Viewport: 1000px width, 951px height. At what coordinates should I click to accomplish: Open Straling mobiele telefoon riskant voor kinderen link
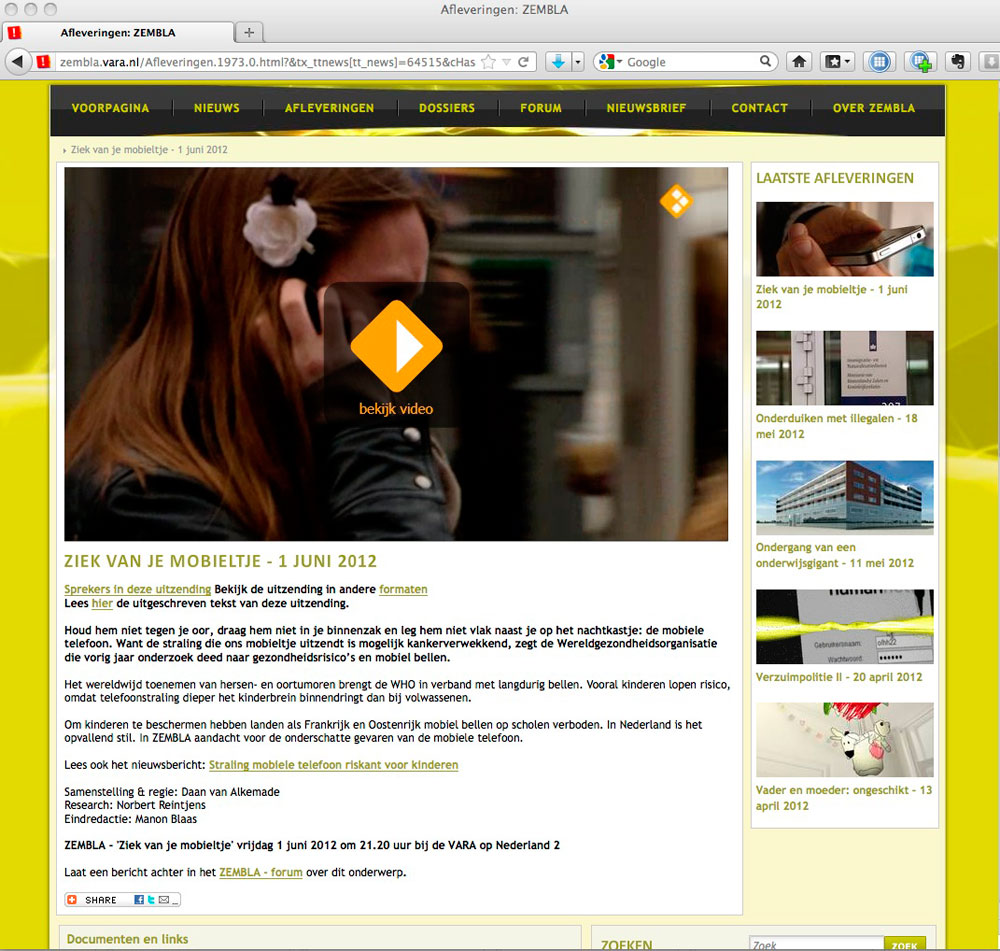tap(334, 765)
